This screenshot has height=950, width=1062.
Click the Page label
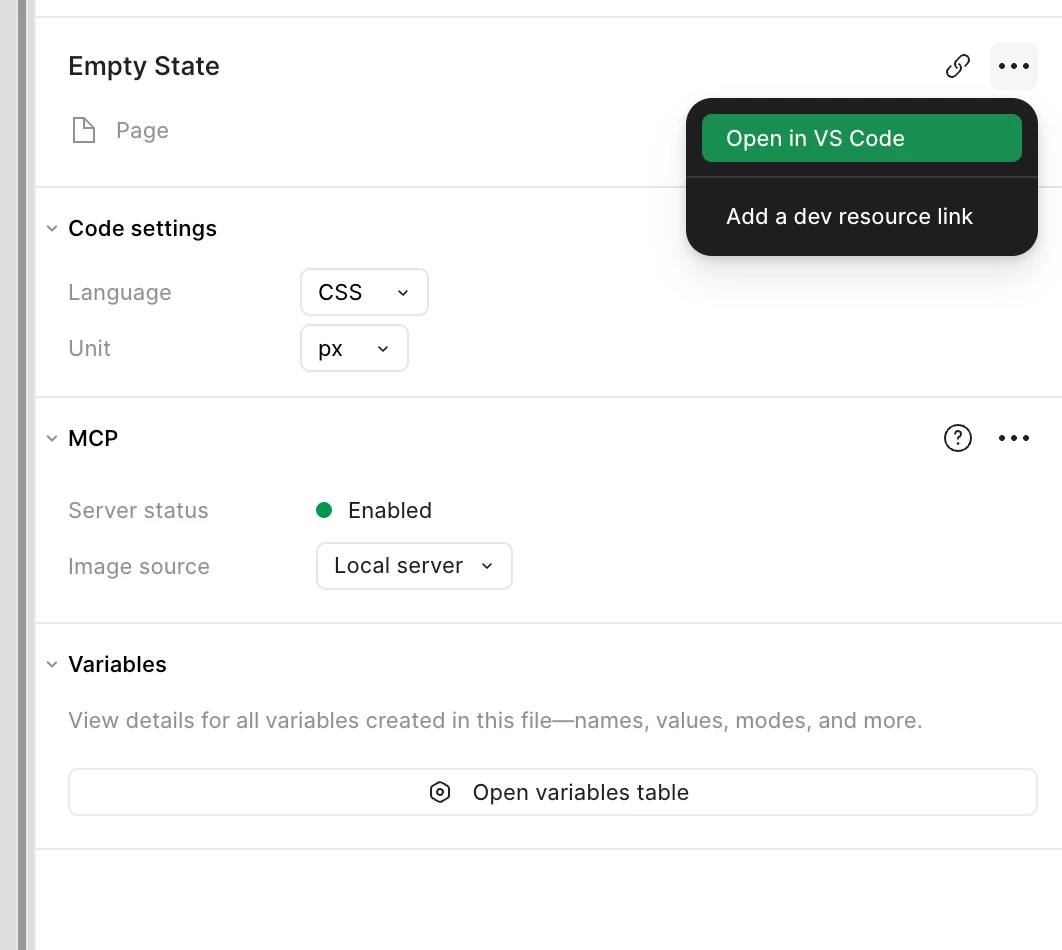[x=142, y=130]
